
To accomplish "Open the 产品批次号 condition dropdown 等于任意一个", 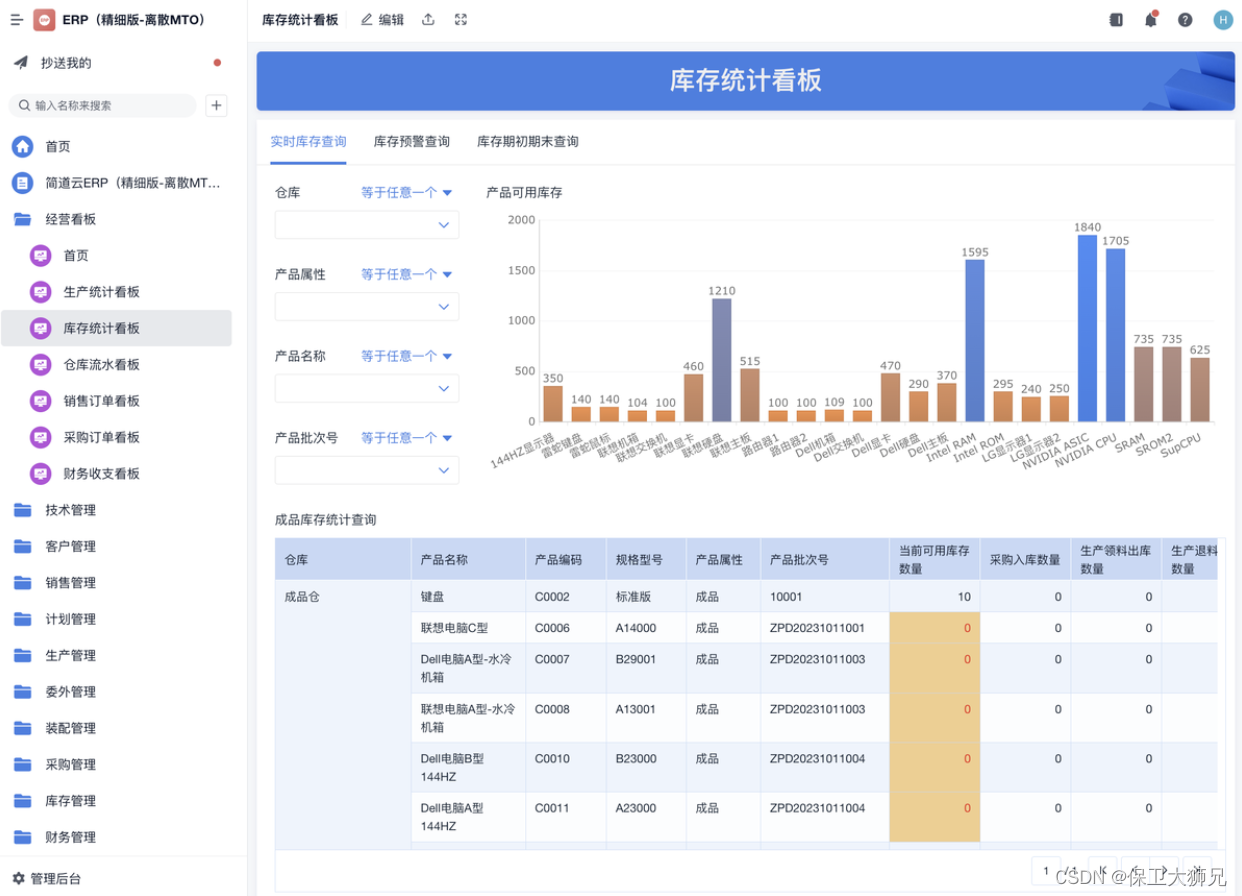I will [x=407, y=438].
